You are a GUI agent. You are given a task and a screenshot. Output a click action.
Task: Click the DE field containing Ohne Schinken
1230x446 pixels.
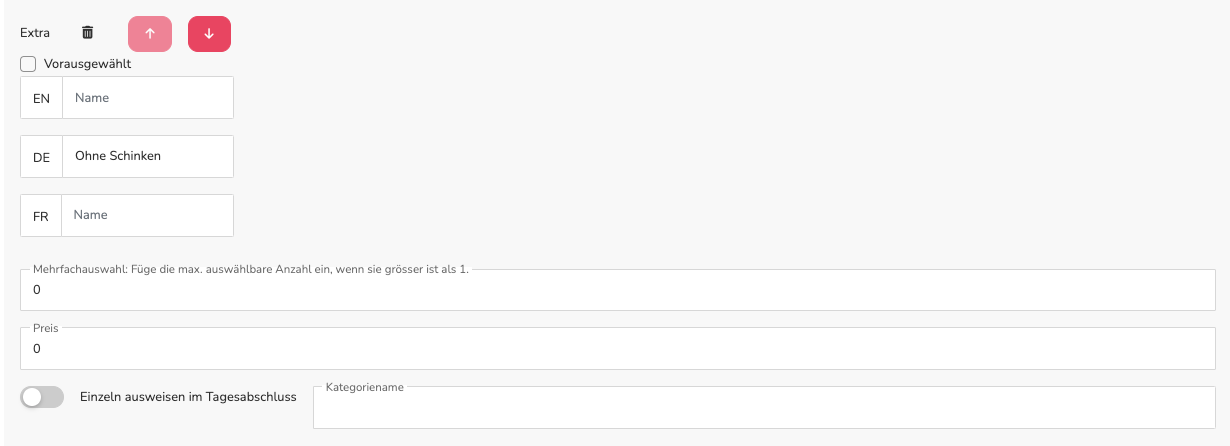148,156
